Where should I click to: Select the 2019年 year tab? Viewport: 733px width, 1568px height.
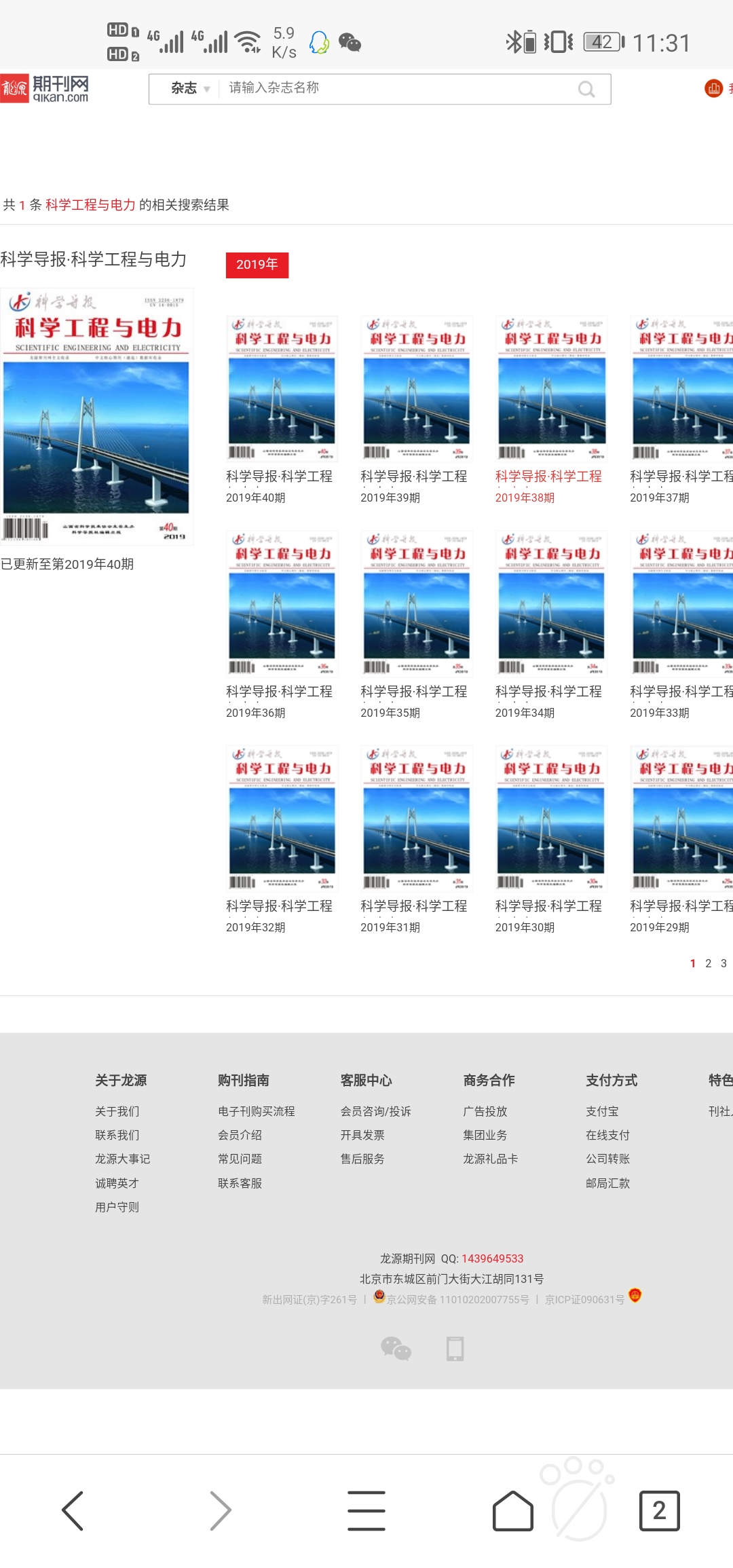click(257, 265)
